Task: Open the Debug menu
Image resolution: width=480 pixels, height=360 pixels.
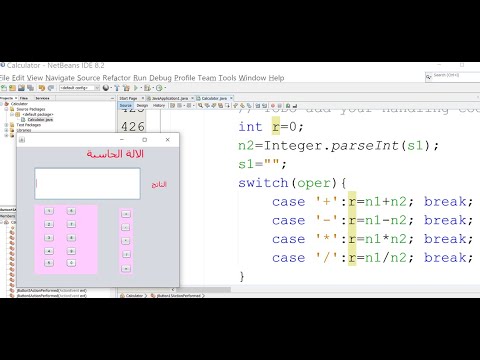Action: [x=160, y=78]
